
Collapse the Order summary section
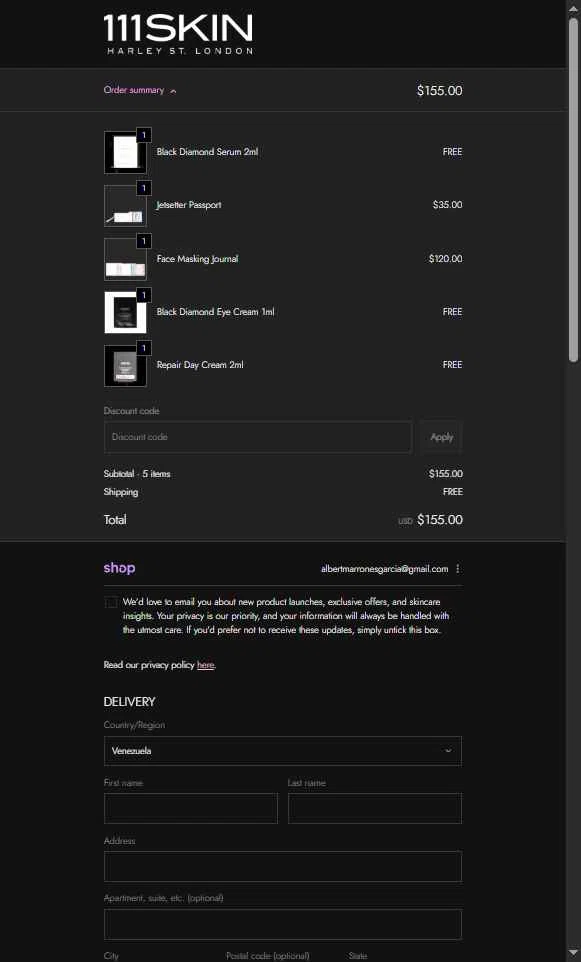tap(140, 90)
